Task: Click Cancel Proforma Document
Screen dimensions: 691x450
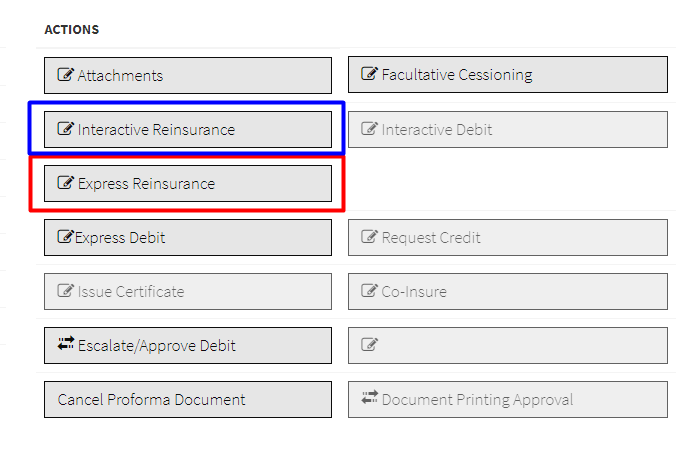Action: click(188, 399)
